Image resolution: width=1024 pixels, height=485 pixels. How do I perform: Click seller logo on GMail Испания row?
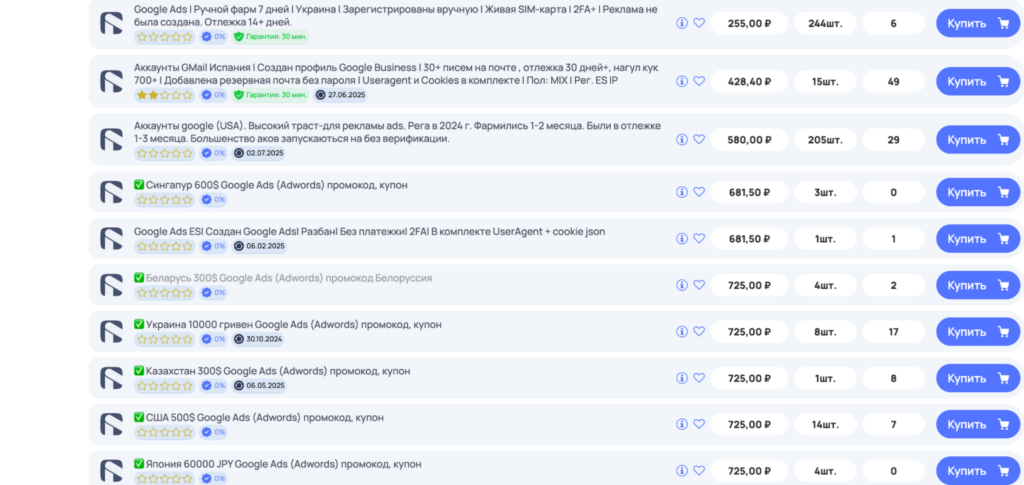(111, 82)
